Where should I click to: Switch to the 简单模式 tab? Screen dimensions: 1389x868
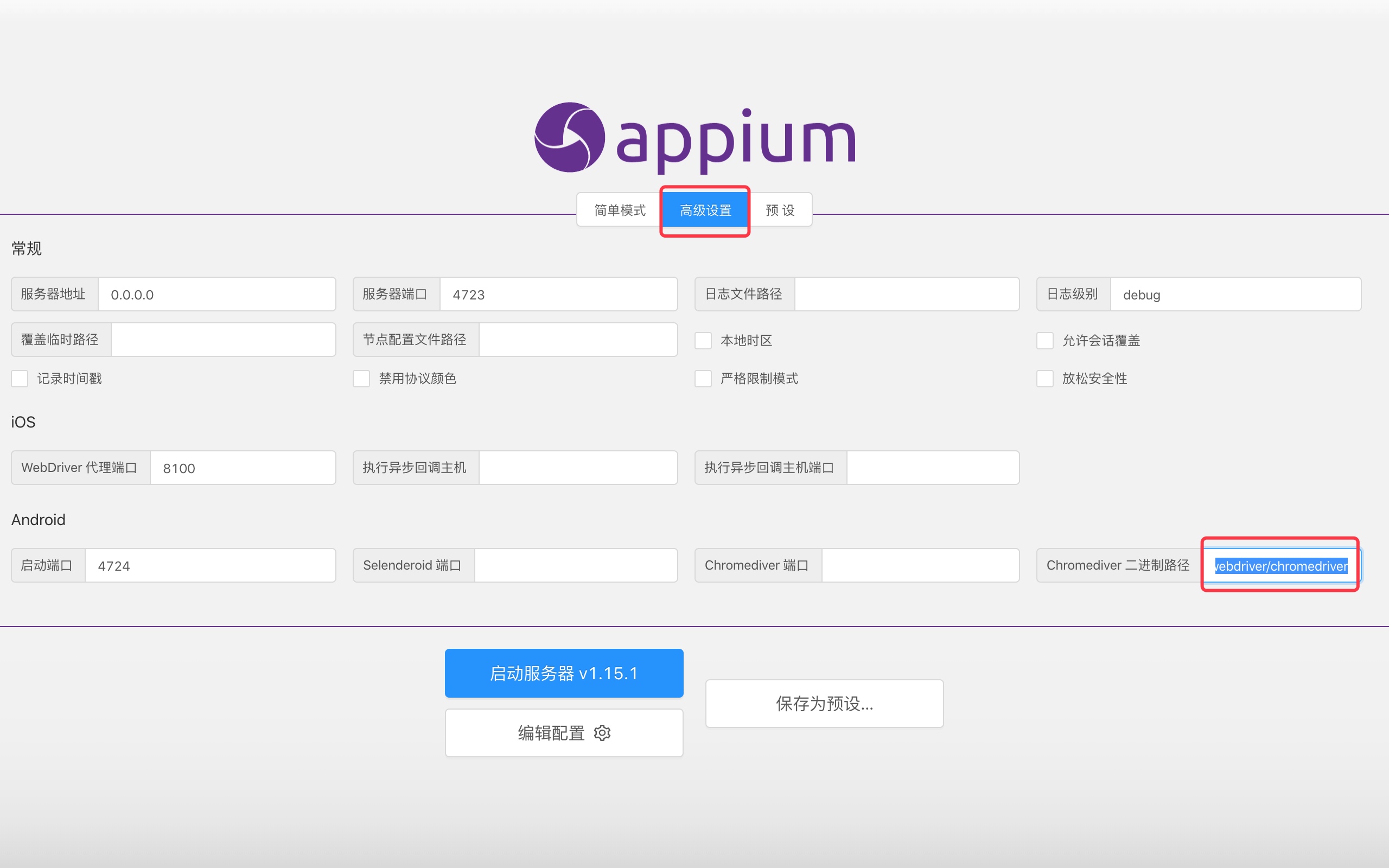point(620,210)
